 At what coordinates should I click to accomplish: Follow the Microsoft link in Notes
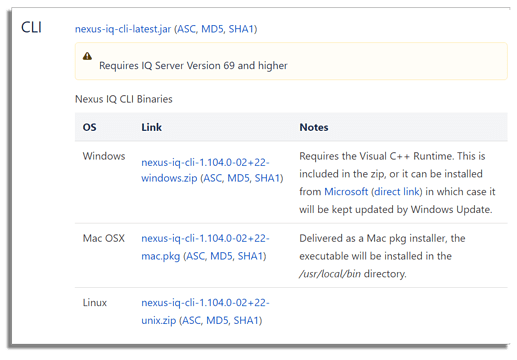(346, 192)
